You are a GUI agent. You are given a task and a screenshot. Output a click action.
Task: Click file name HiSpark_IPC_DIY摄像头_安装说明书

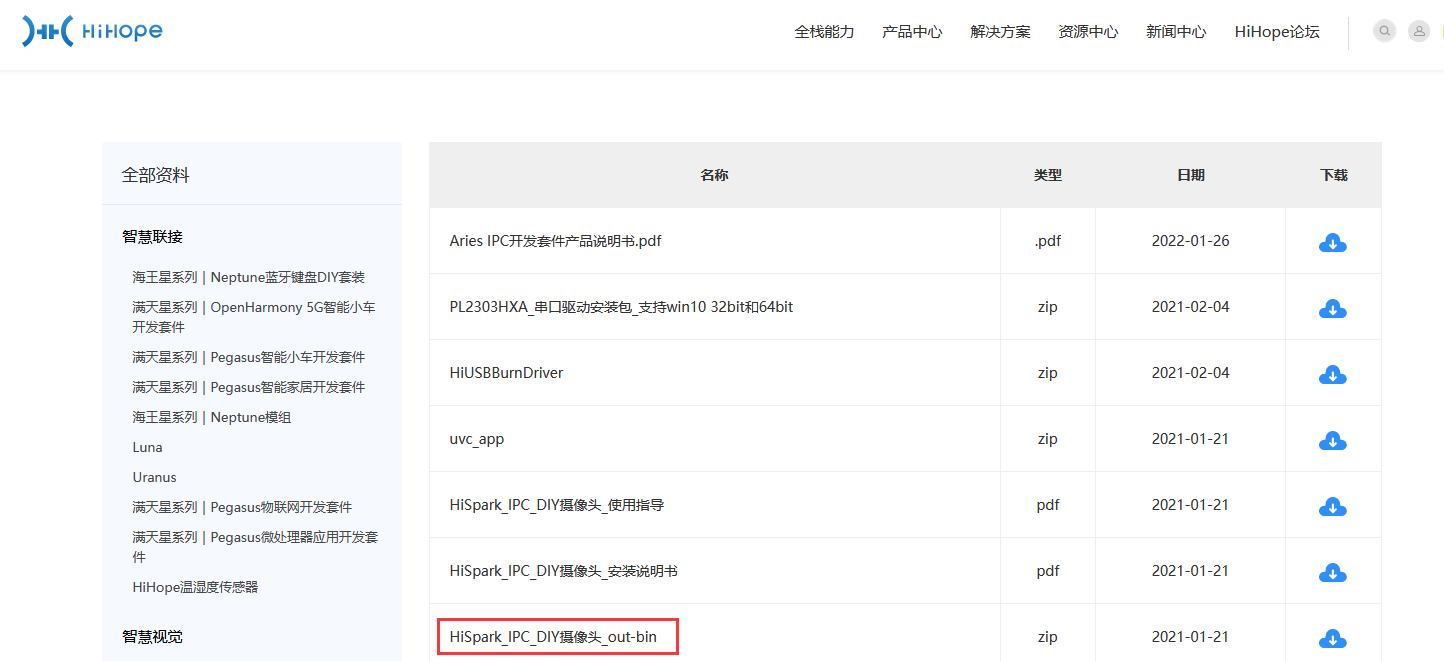(563, 571)
